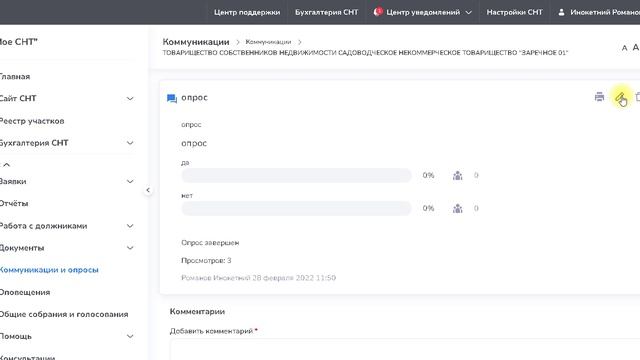The width and height of the screenshot is (640, 360).
Task: Open 'Оповещения' sidebar item
Action: [x=25, y=292]
